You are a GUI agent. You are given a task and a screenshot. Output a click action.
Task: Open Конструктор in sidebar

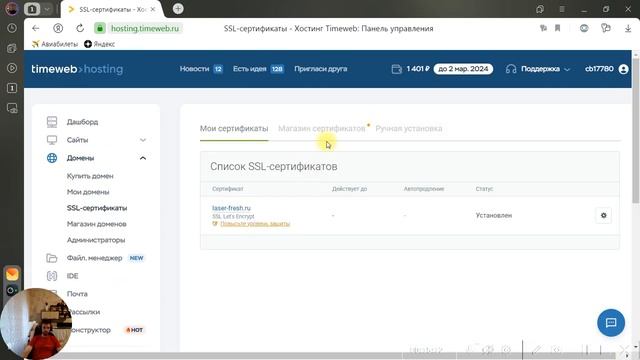coord(91,330)
